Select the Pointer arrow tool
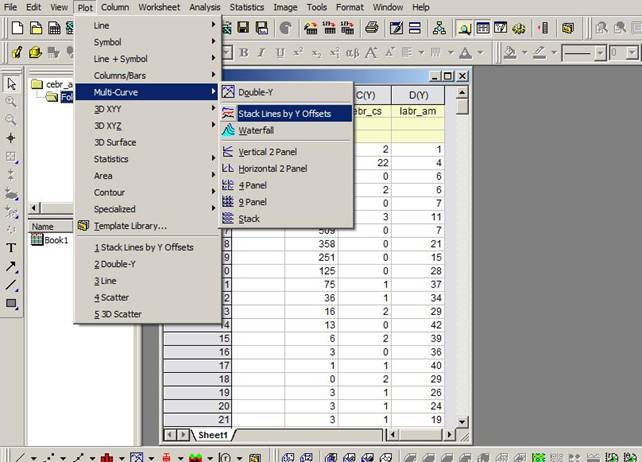This screenshot has width=642, height=462. [x=11, y=84]
